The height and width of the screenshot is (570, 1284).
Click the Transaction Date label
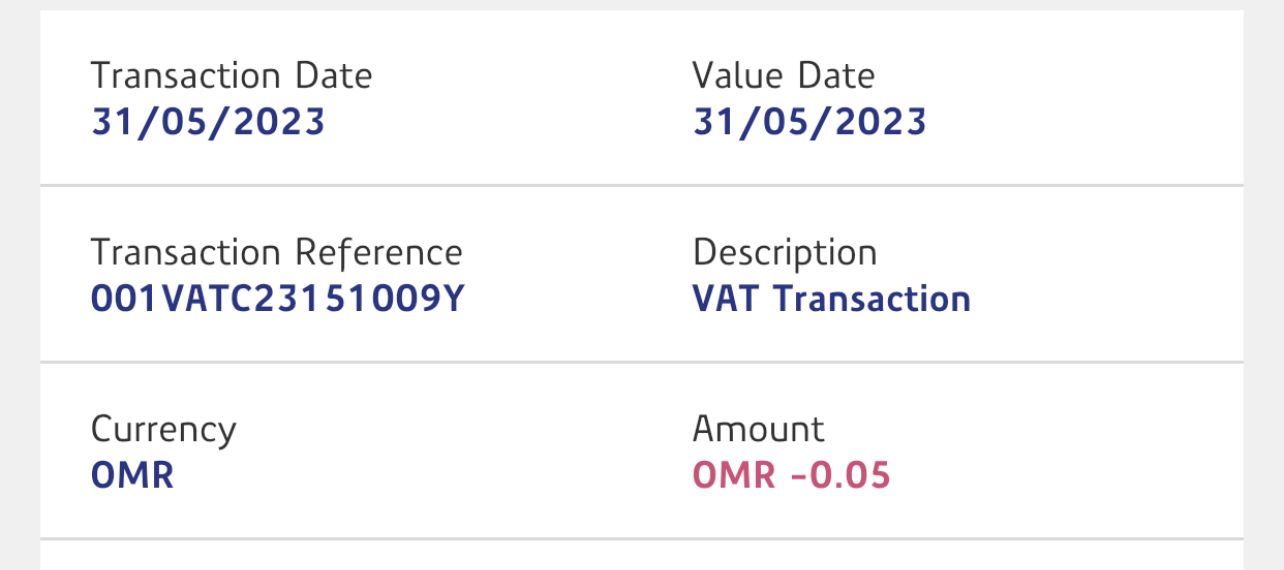[231, 76]
